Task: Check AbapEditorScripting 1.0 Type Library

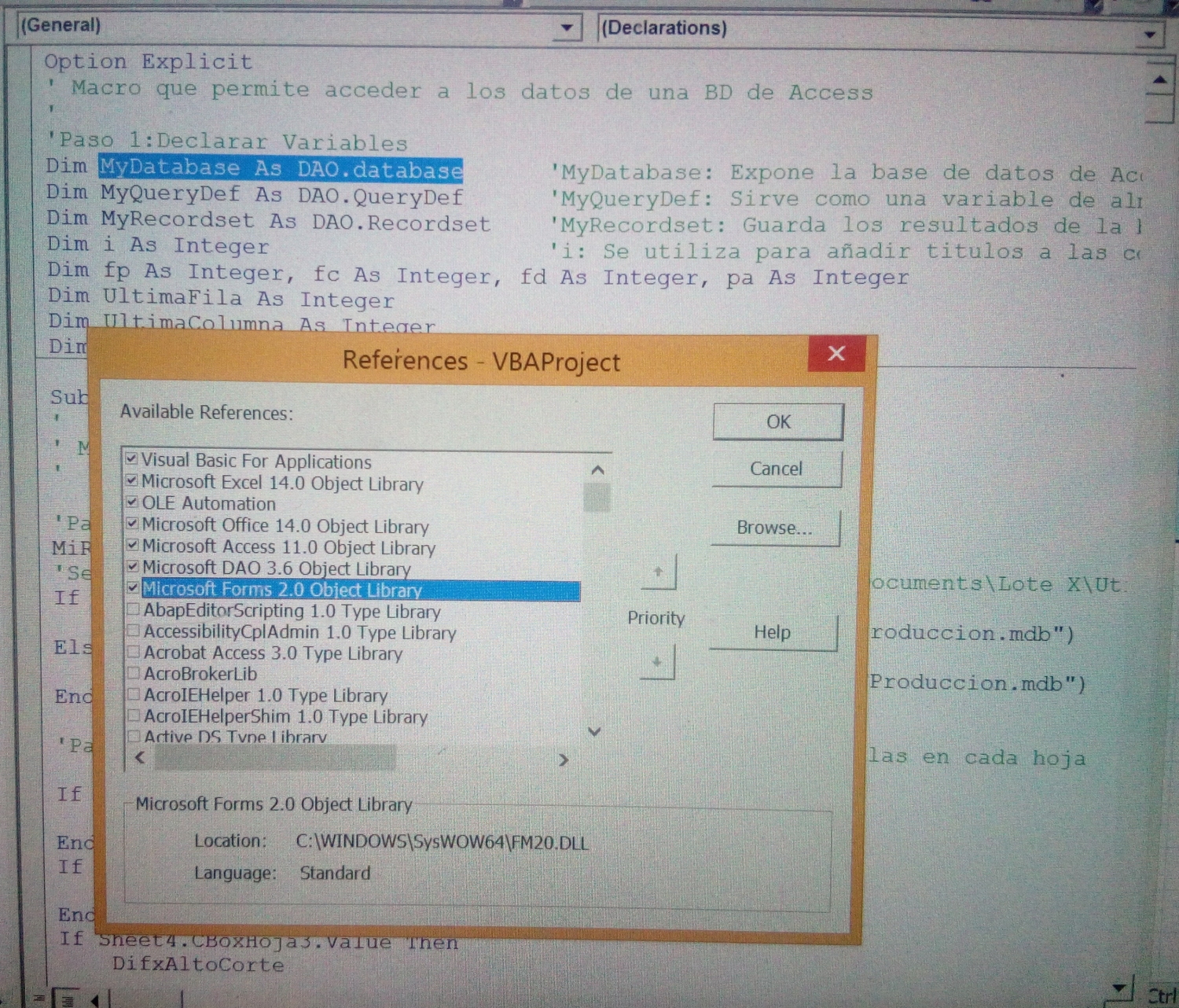Action: point(133,609)
